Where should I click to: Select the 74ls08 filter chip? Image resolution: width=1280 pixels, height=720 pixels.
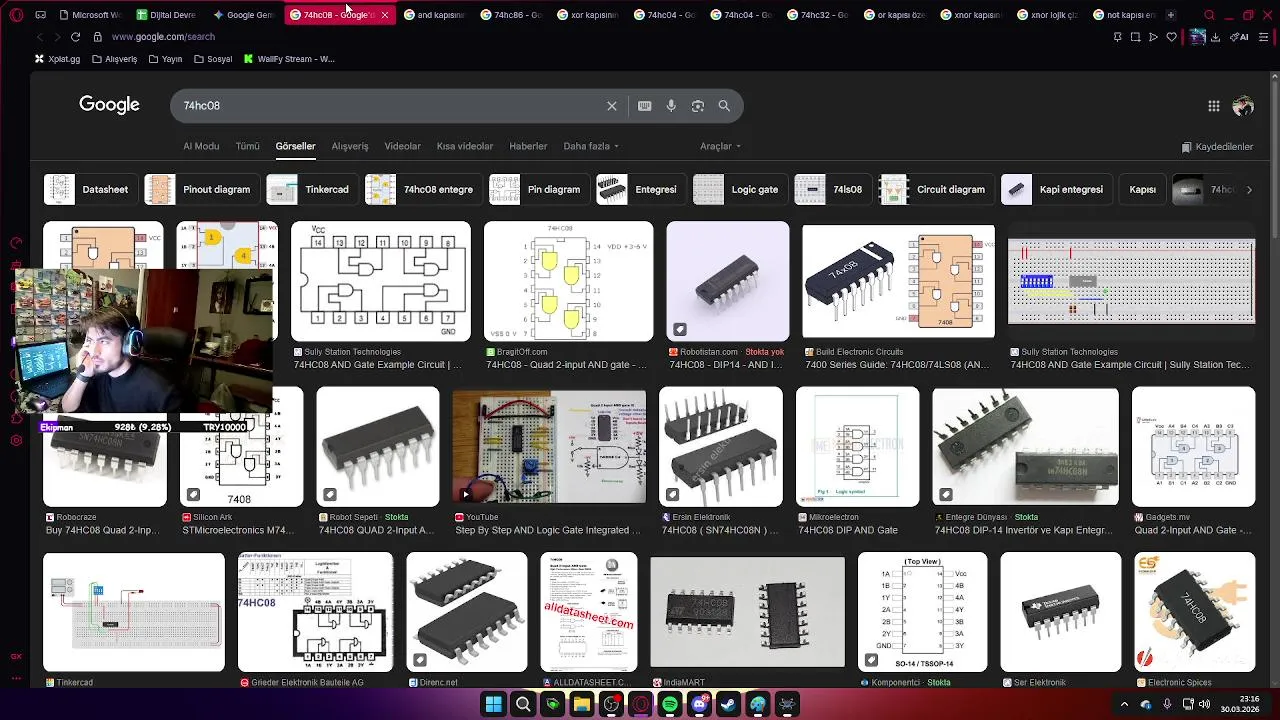coord(831,189)
